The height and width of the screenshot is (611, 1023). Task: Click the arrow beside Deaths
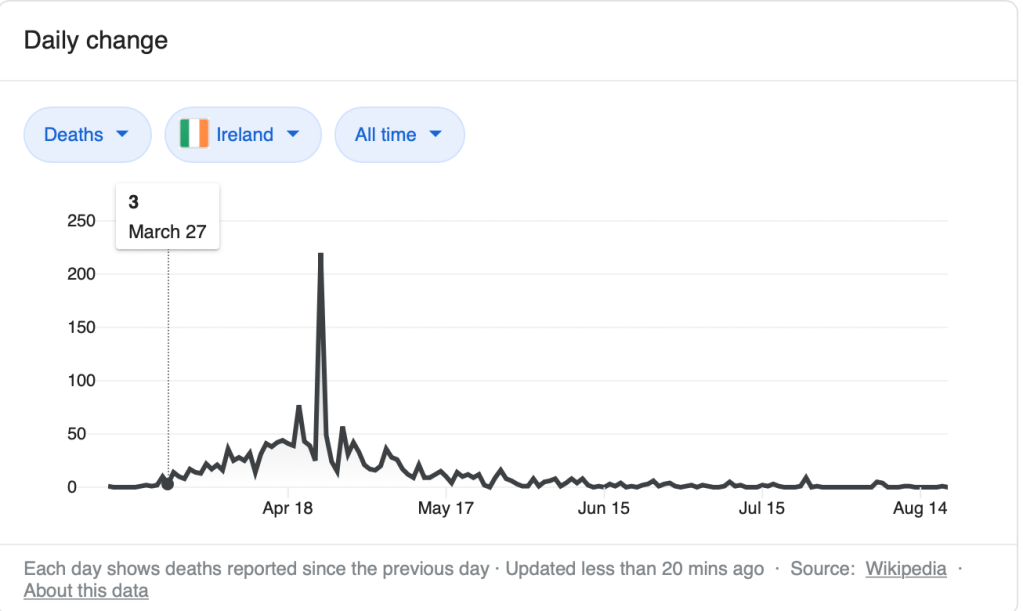(x=122, y=134)
